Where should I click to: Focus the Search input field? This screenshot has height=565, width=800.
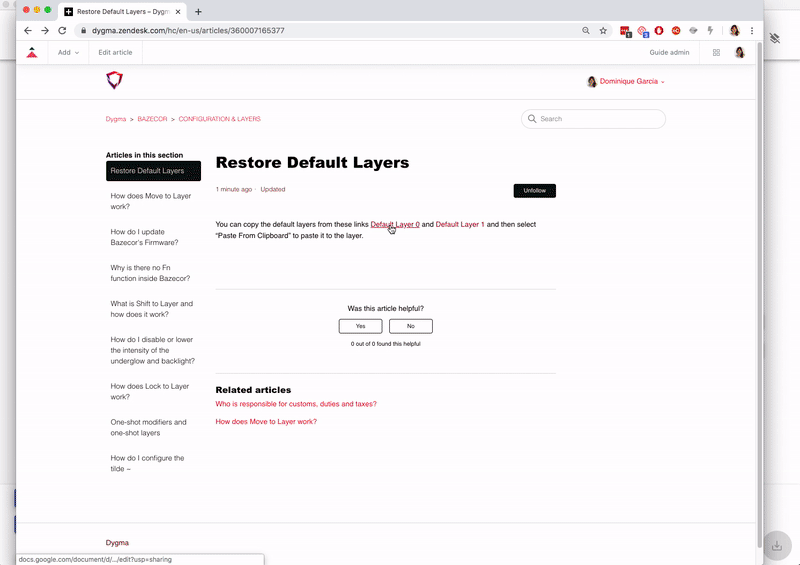(x=593, y=119)
